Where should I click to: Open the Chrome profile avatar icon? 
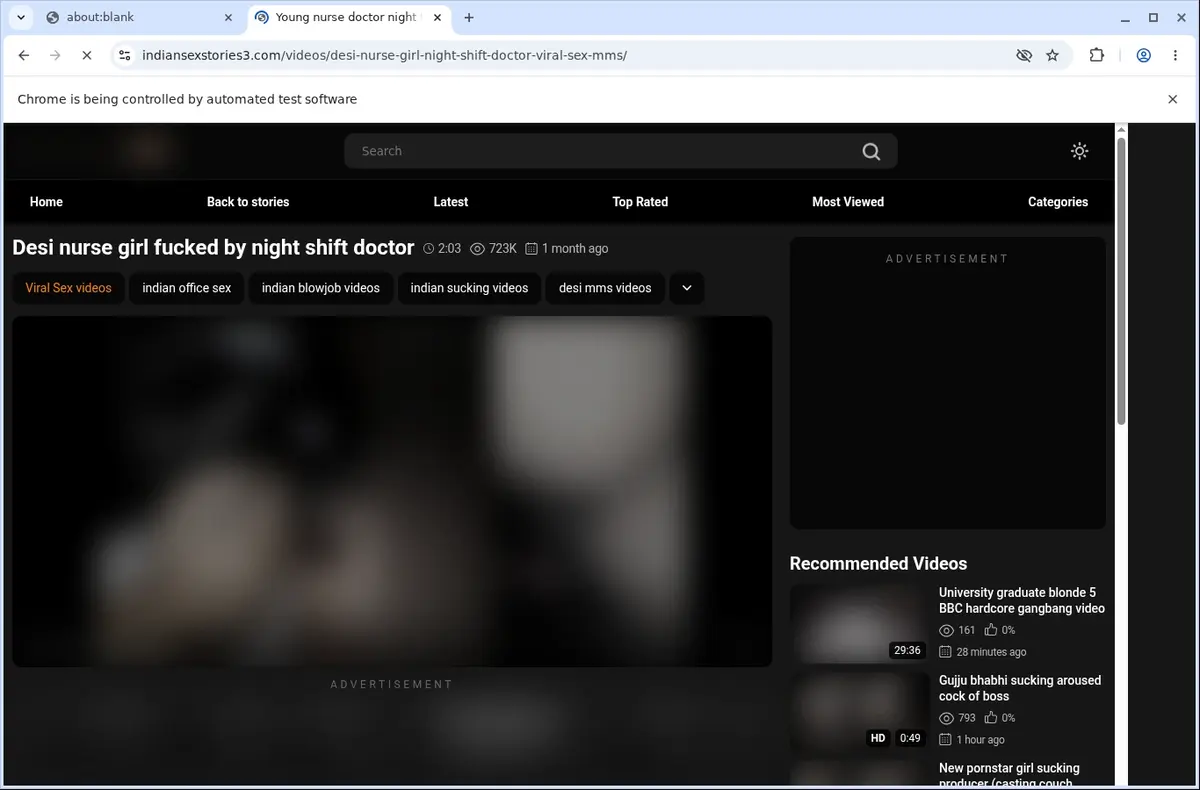(x=1143, y=56)
